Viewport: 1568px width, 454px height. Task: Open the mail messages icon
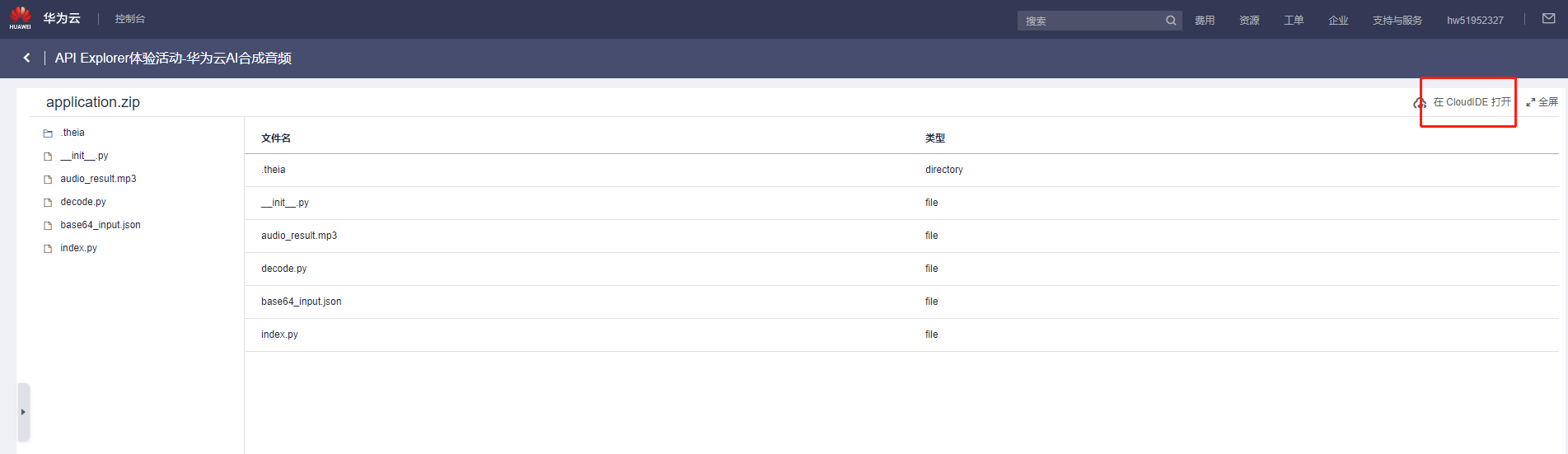[1549, 19]
